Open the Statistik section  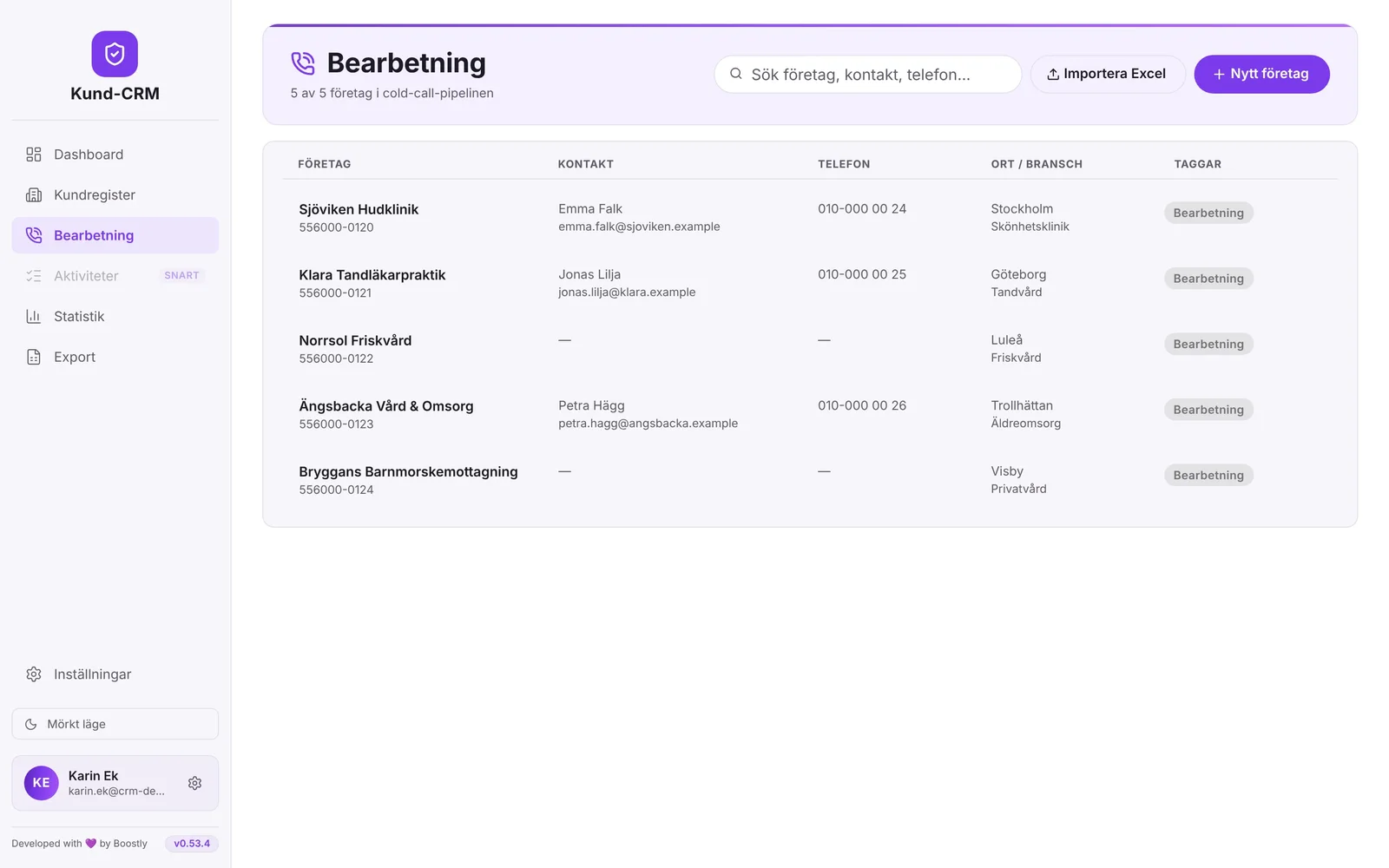115,317
